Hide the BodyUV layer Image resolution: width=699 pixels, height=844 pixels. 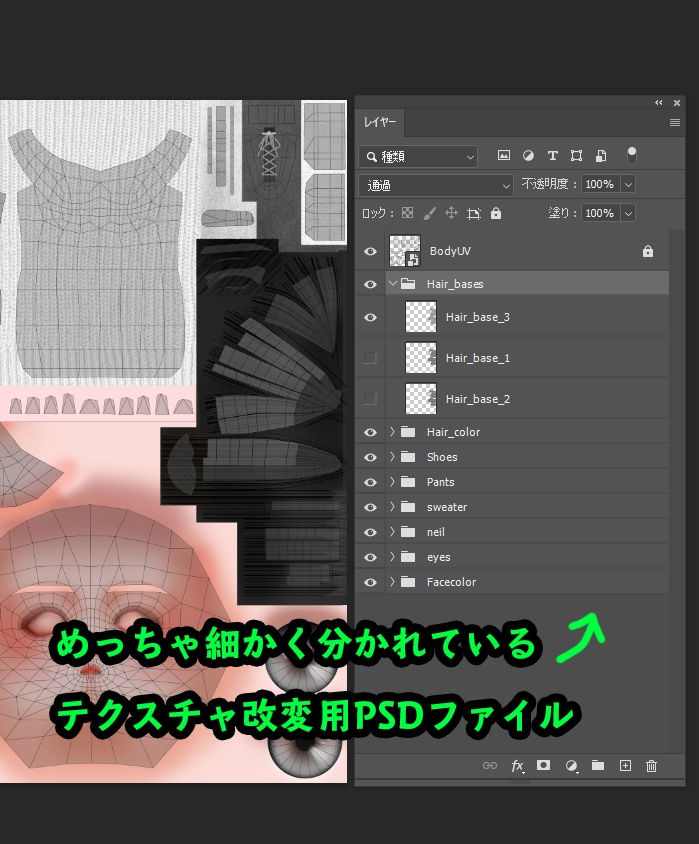pos(370,251)
